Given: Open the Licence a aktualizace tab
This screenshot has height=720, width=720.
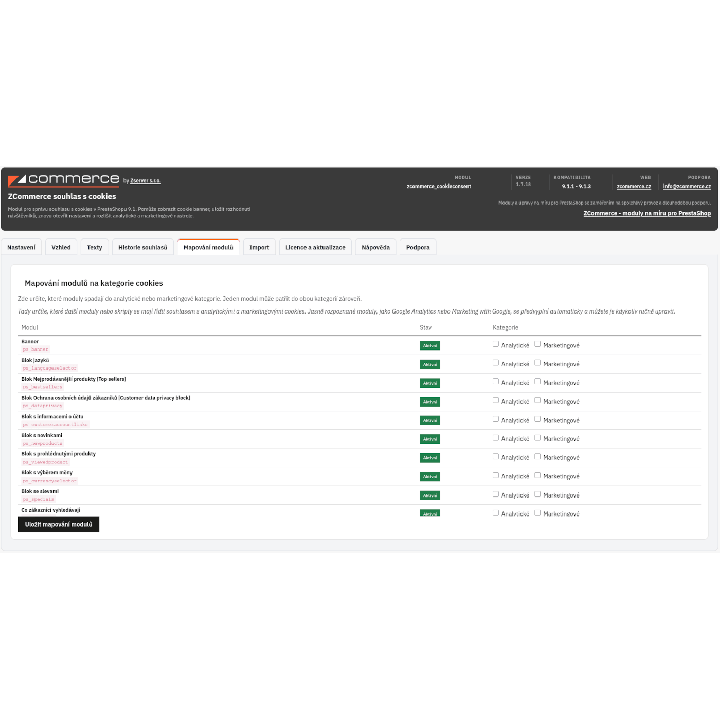Looking at the screenshot, I should click(315, 247).
